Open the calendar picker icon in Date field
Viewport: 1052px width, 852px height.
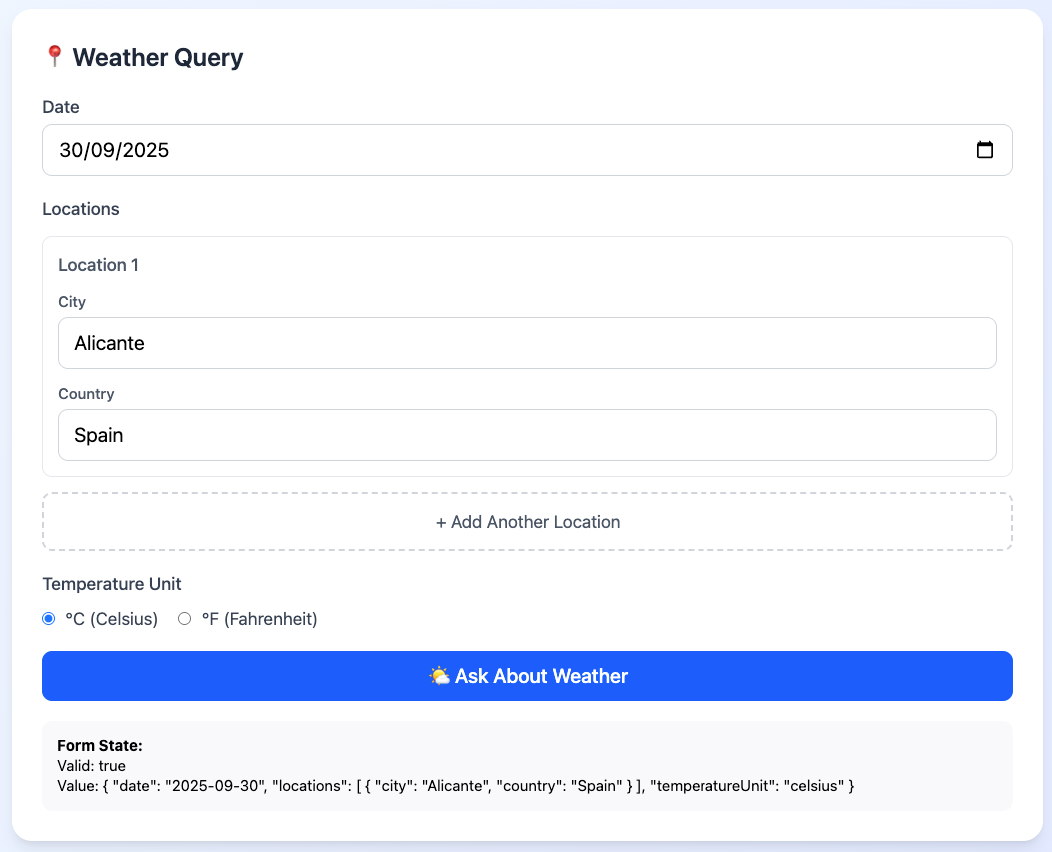[984, 150]
